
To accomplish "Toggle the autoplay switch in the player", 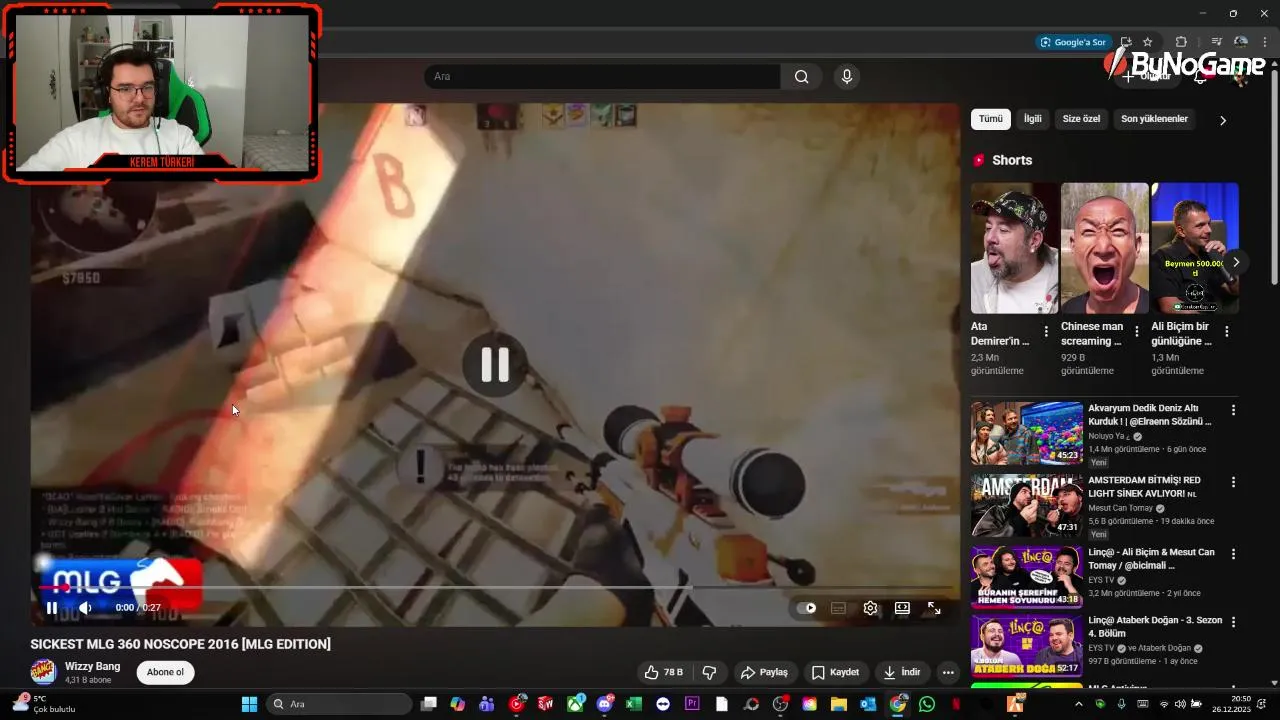I will [806, 608].
